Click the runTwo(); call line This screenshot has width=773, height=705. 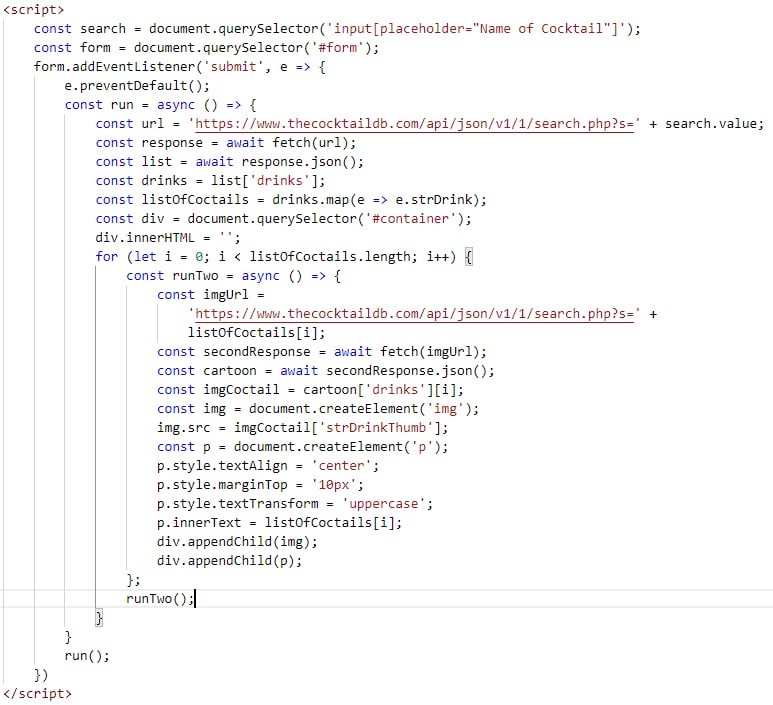pyautogui.click(x=160, y=599)
